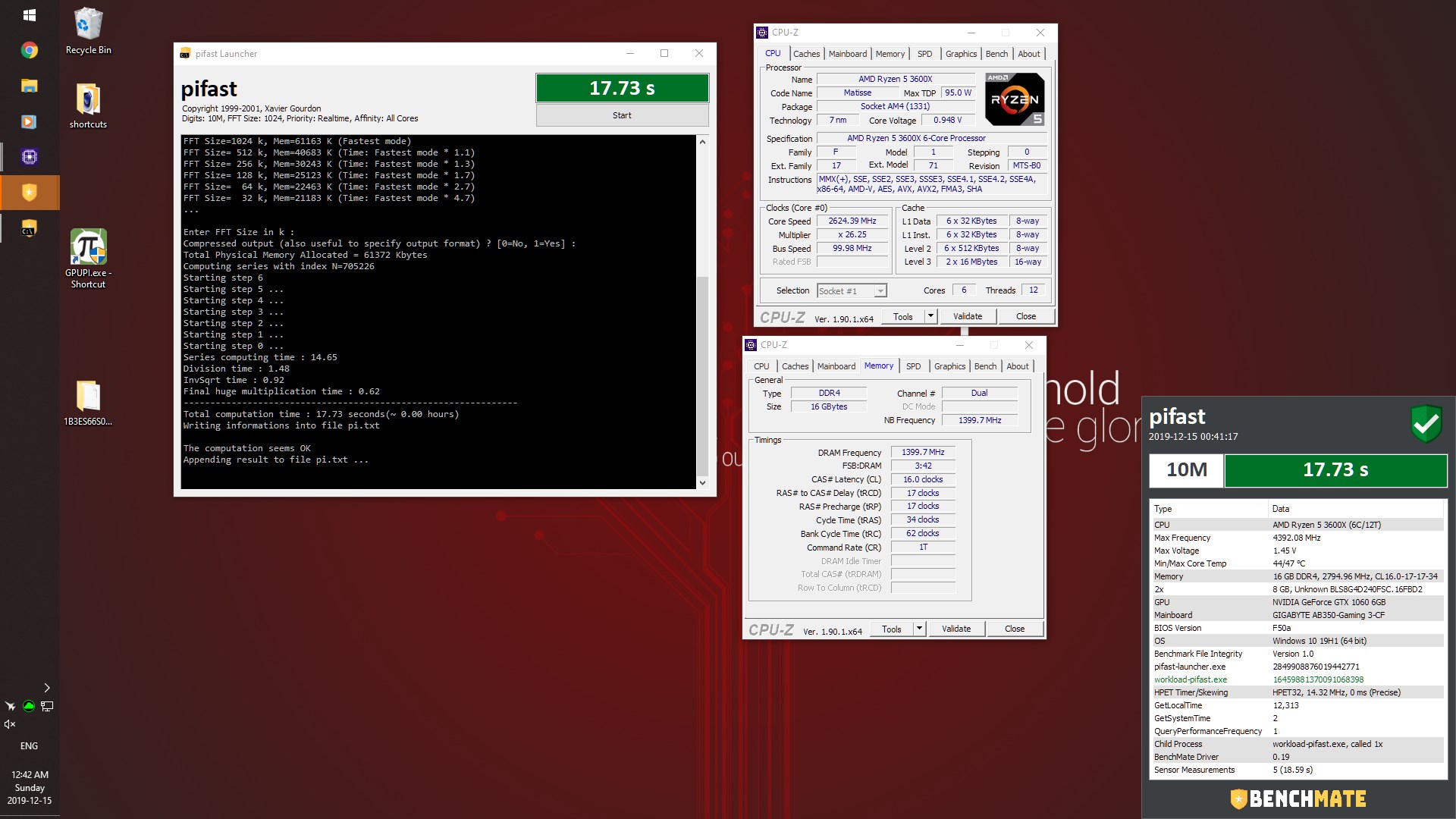Open Tools dropdown arrow in upper CPU-Z

930,316
